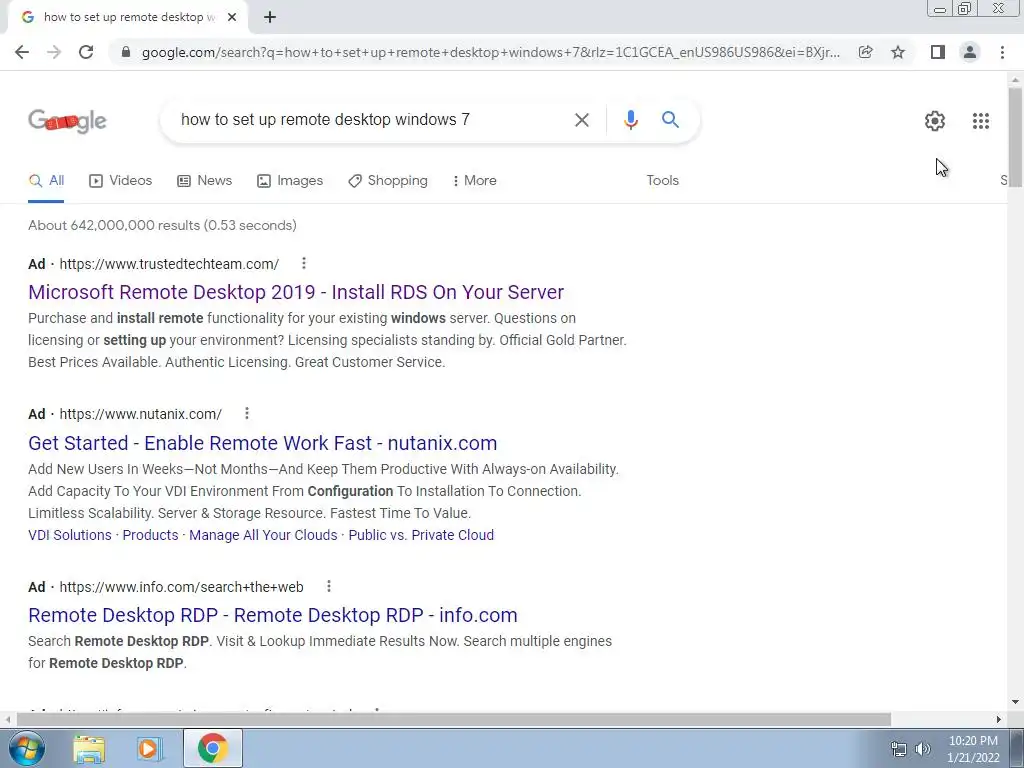Click the lock icon in address bar
This screenshot has height=768, width=1024.
pos(126,52)
